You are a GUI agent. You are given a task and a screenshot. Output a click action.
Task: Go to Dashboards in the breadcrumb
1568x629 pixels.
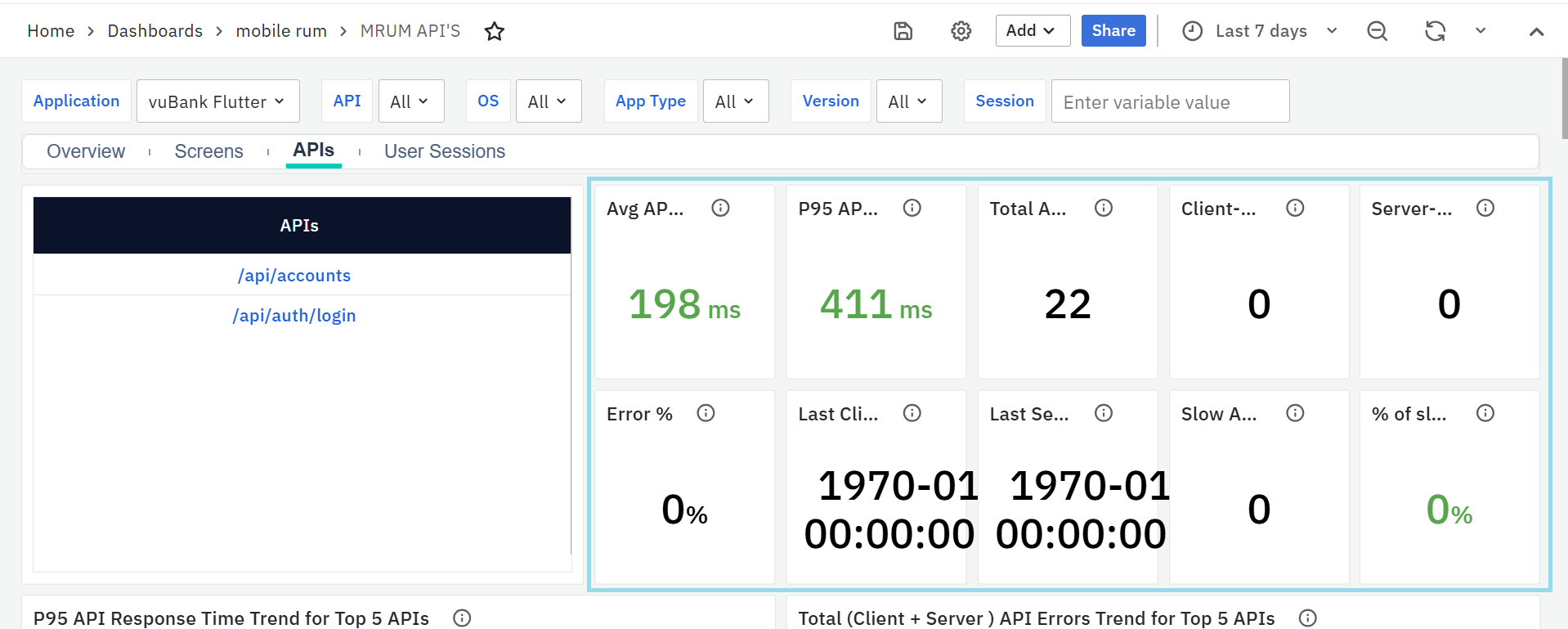[x=155, y=31]
